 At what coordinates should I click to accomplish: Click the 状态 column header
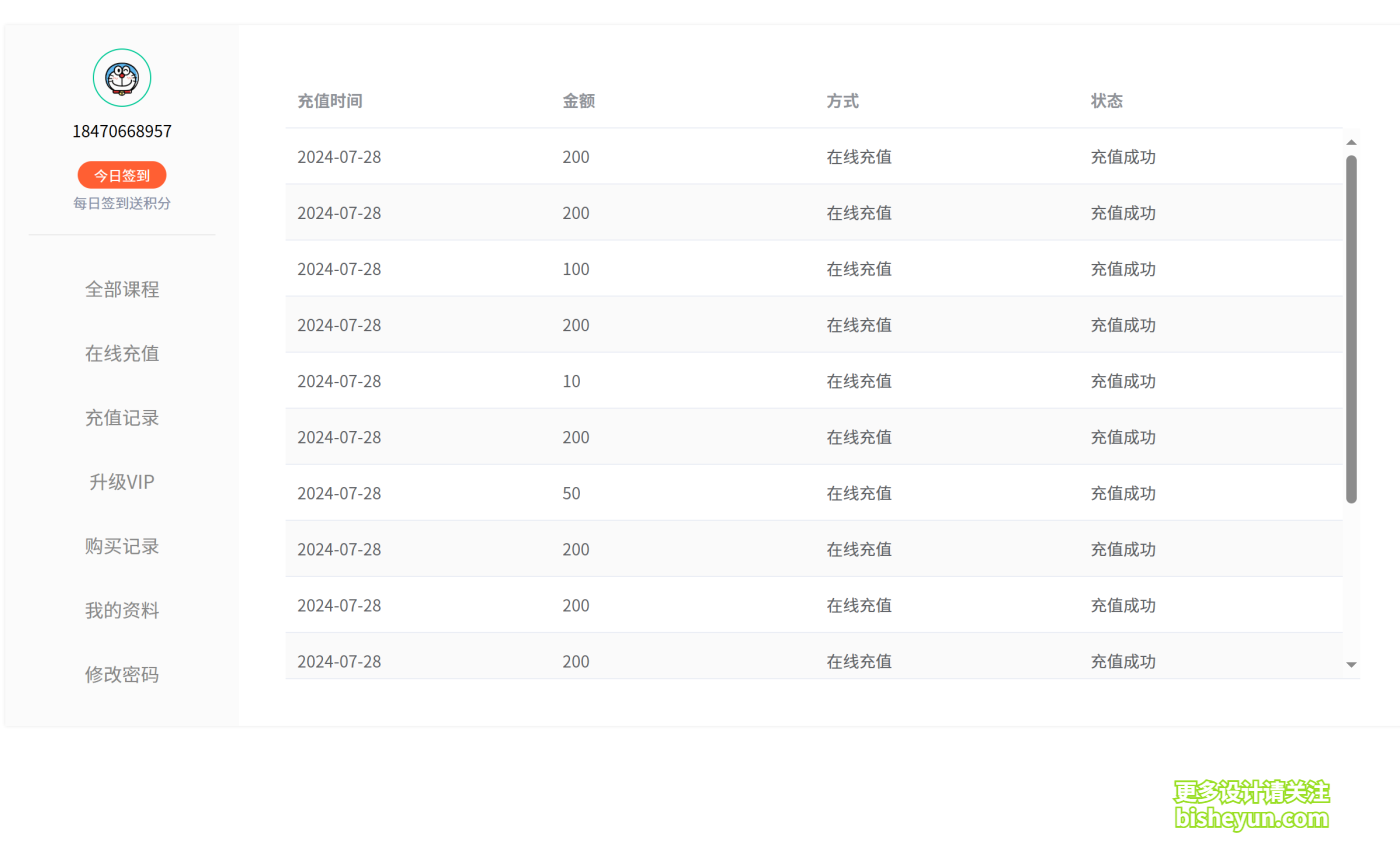1107,101
